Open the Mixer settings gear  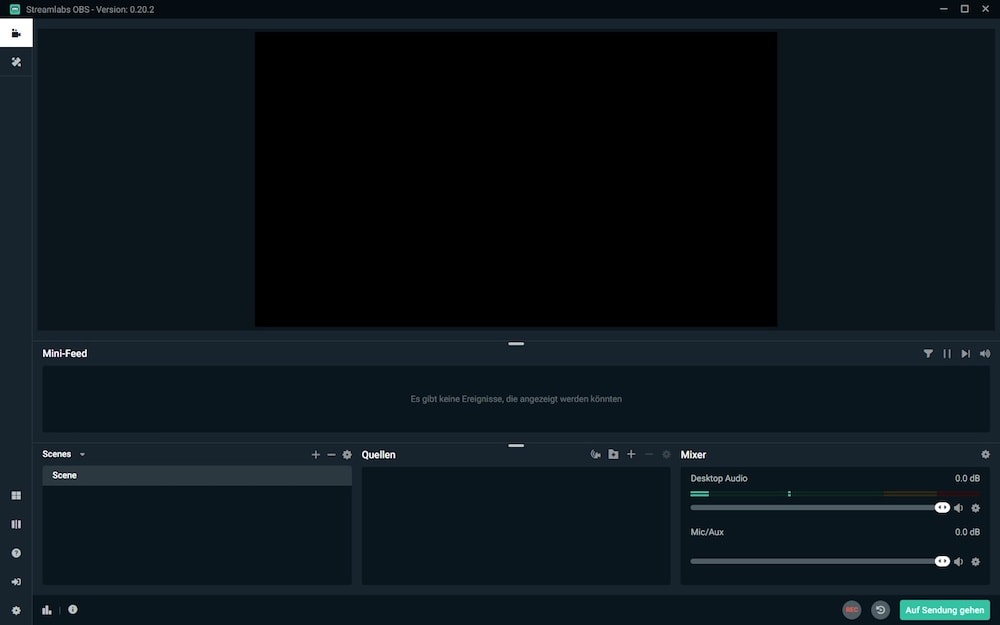(x=986, y=453)
